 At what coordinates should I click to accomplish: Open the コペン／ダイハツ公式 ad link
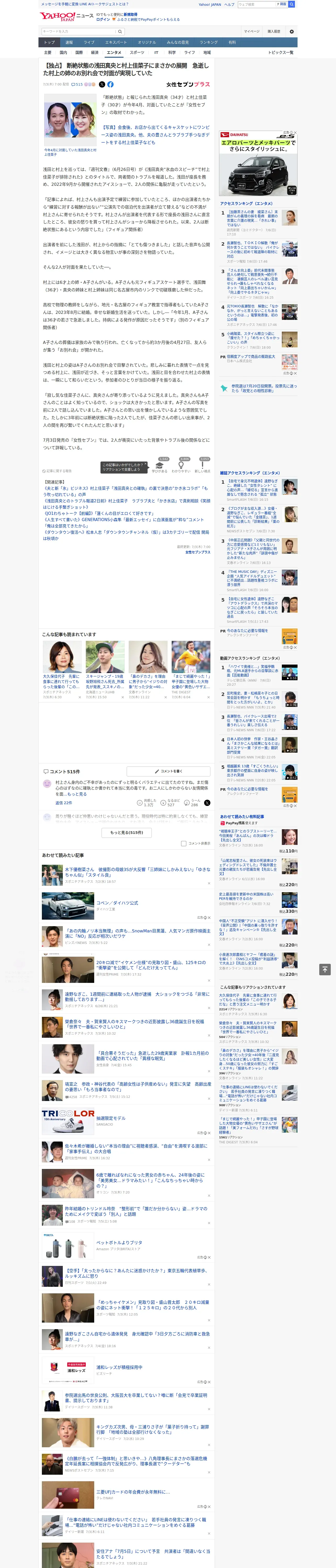tap(117, 903)
